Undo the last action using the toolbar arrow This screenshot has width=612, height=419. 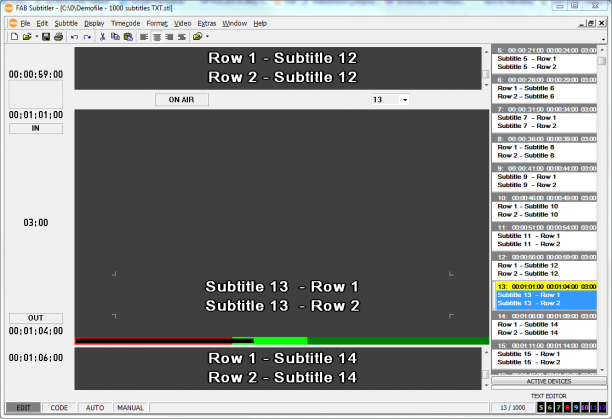coord(74,37)
